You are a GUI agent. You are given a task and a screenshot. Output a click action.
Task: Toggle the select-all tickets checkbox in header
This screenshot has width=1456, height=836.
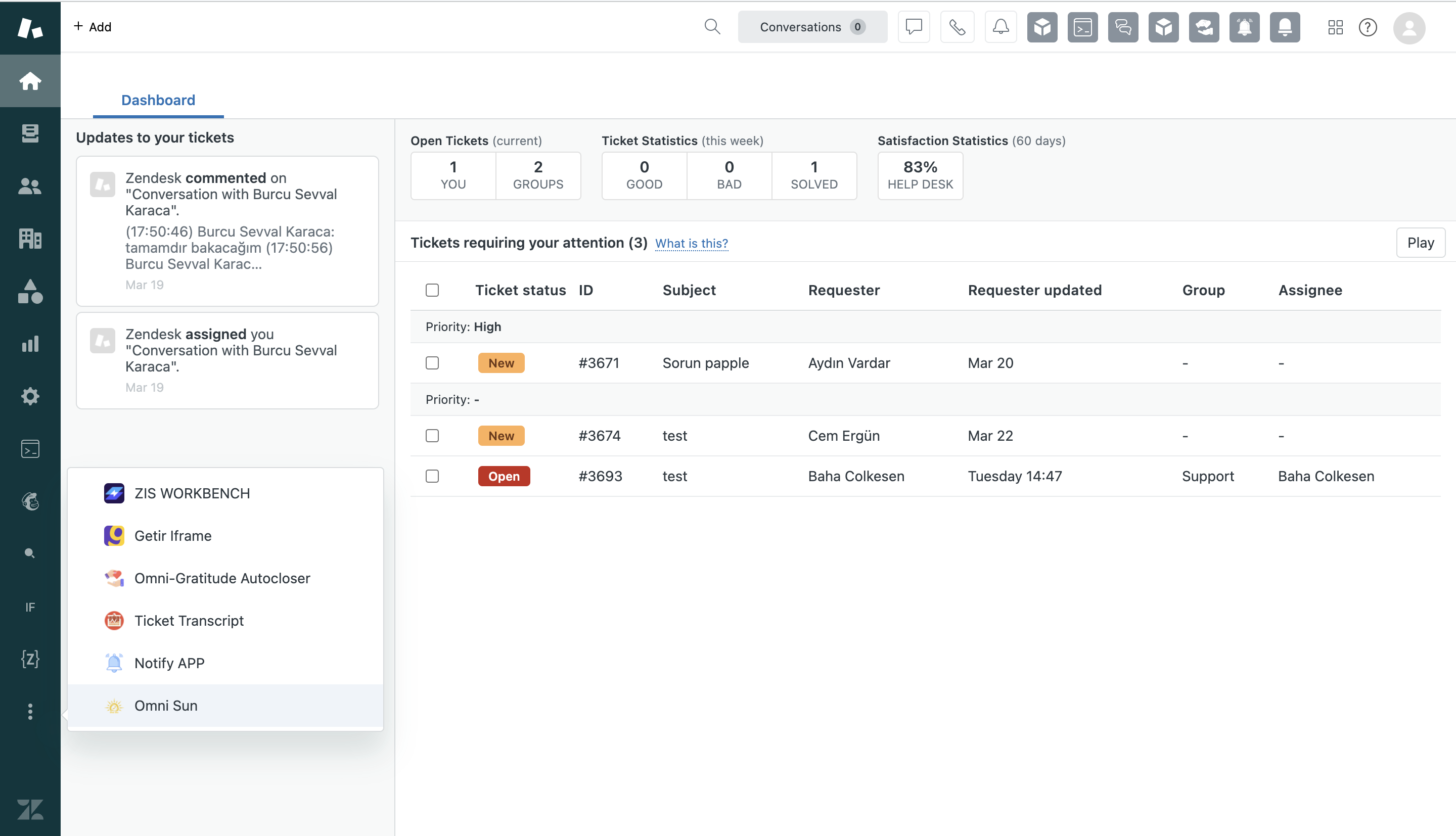tap(432, 290)
